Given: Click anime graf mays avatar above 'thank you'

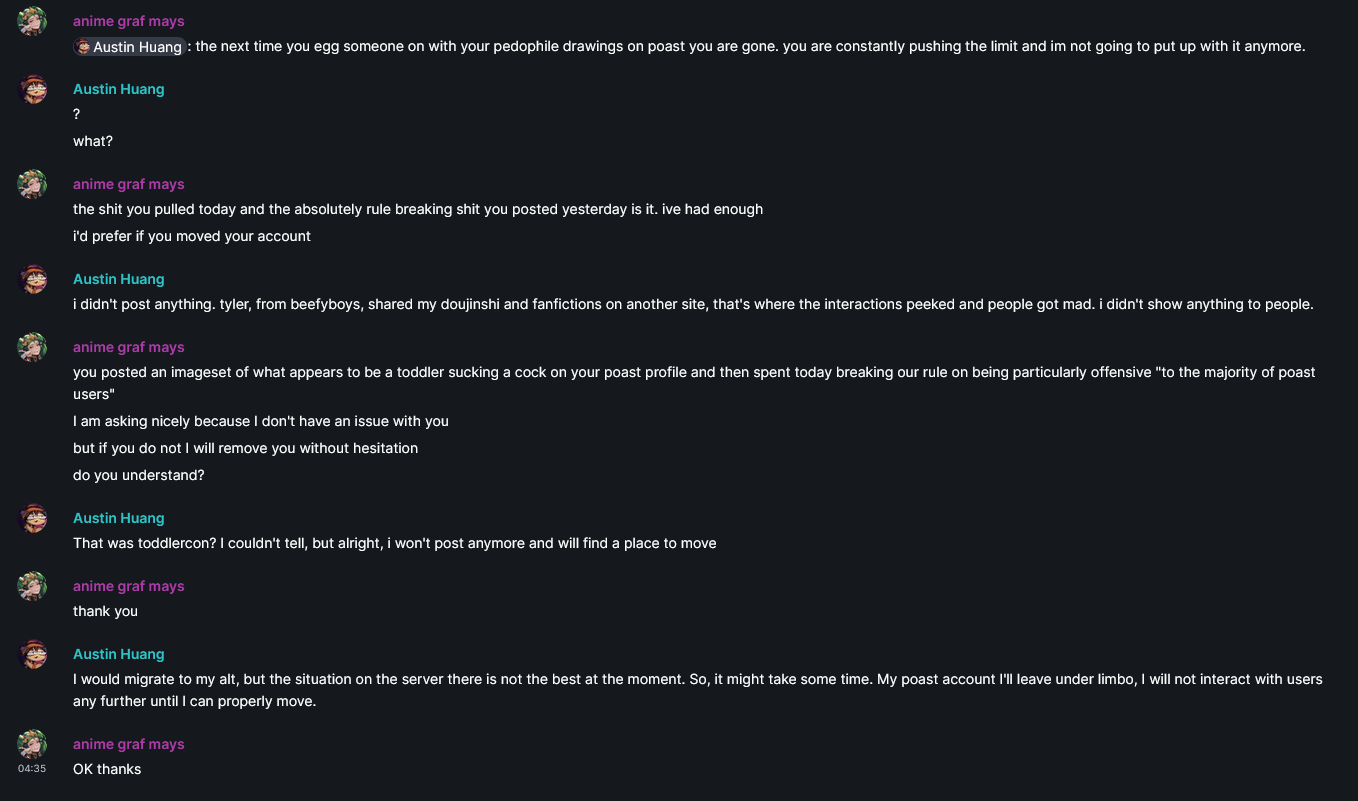Looking at the screenshot, I should tap(32, 586).
